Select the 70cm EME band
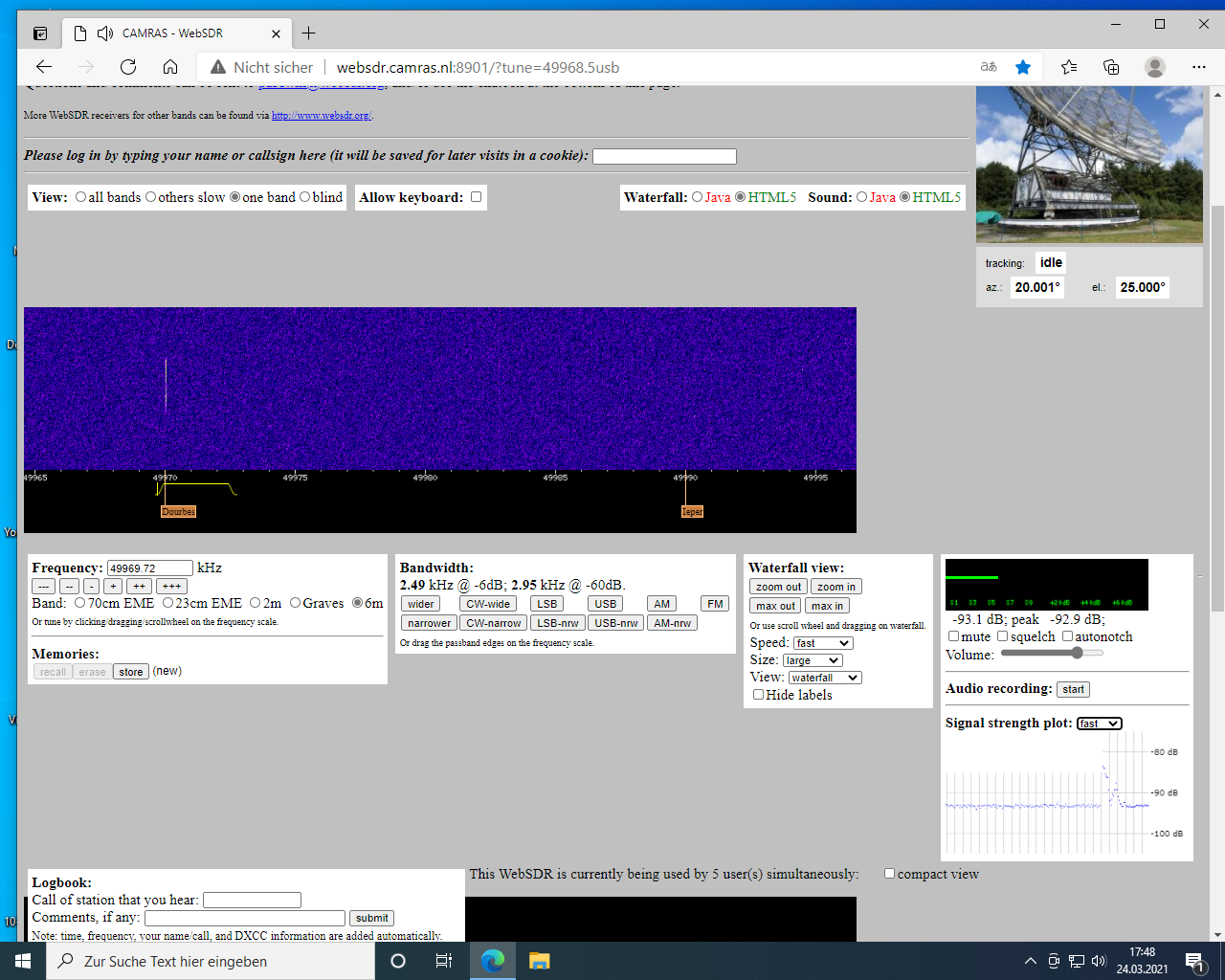The width and height of the screenshot is (1225, 980). (79, 603)
